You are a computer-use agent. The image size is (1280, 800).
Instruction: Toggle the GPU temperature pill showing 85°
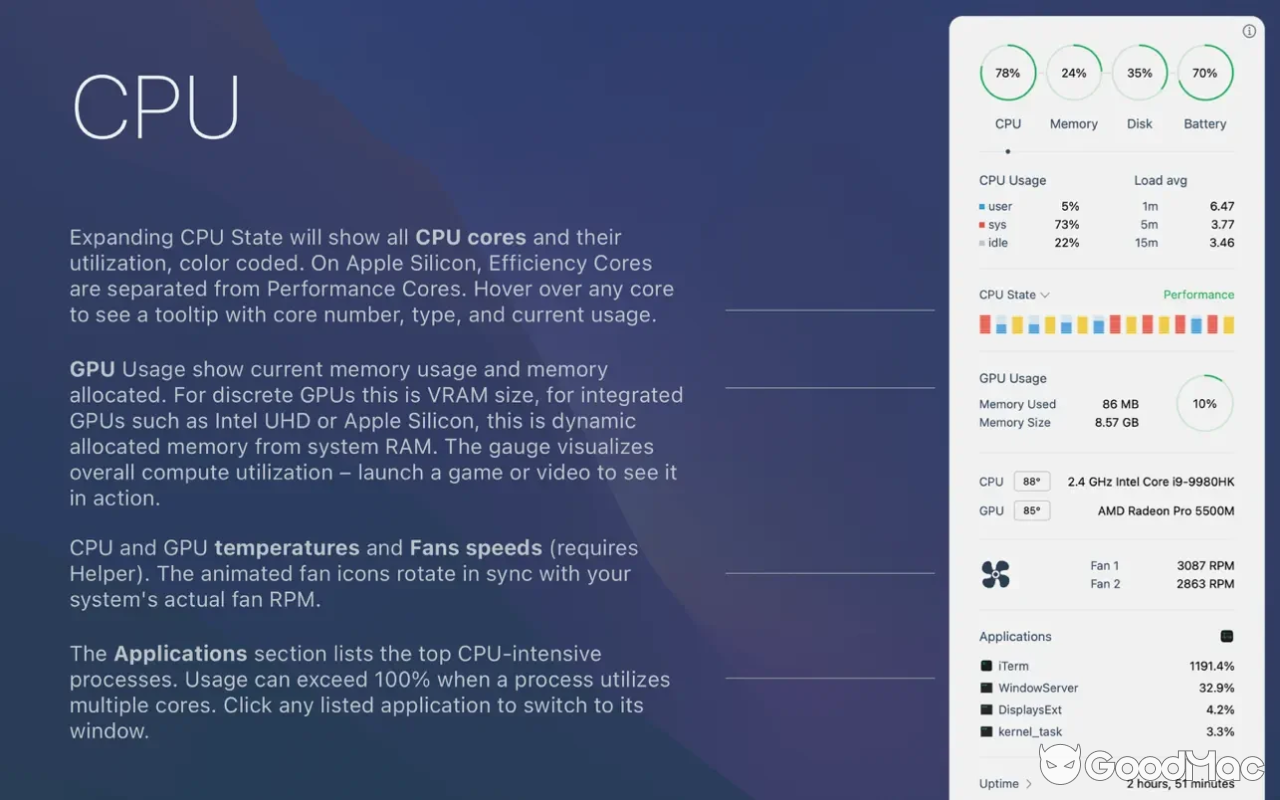click(1031, 510)
